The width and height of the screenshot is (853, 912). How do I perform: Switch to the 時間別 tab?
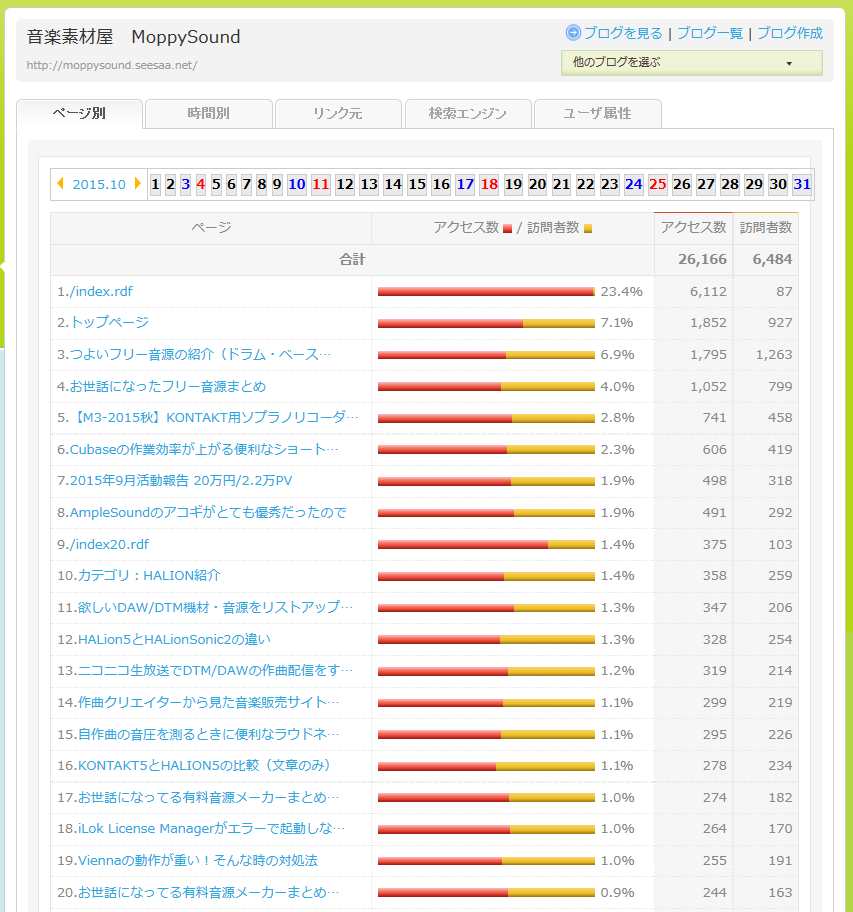(208, 114)
